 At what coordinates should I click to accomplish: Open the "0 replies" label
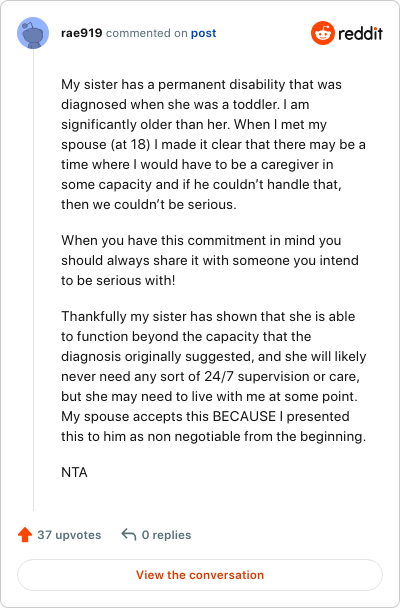[166, 535]
